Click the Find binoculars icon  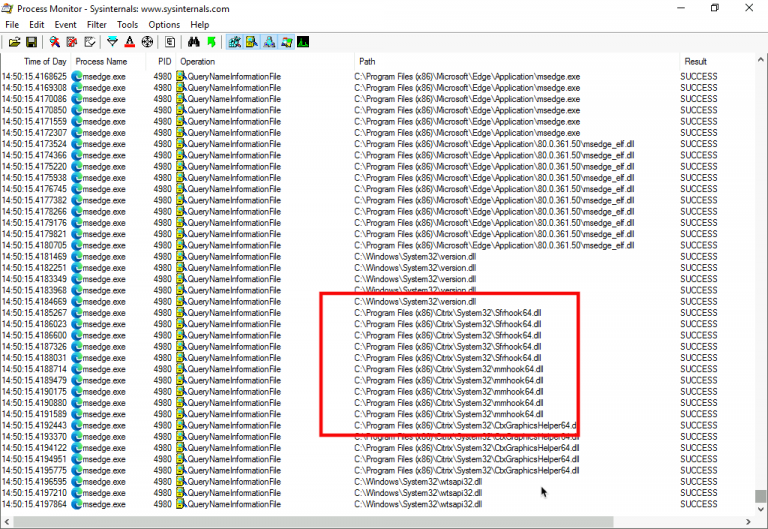click(194, 42)
